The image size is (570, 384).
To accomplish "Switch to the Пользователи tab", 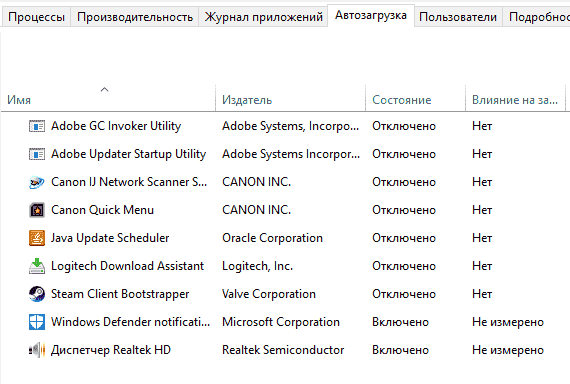I will click(x=458, y=17).
